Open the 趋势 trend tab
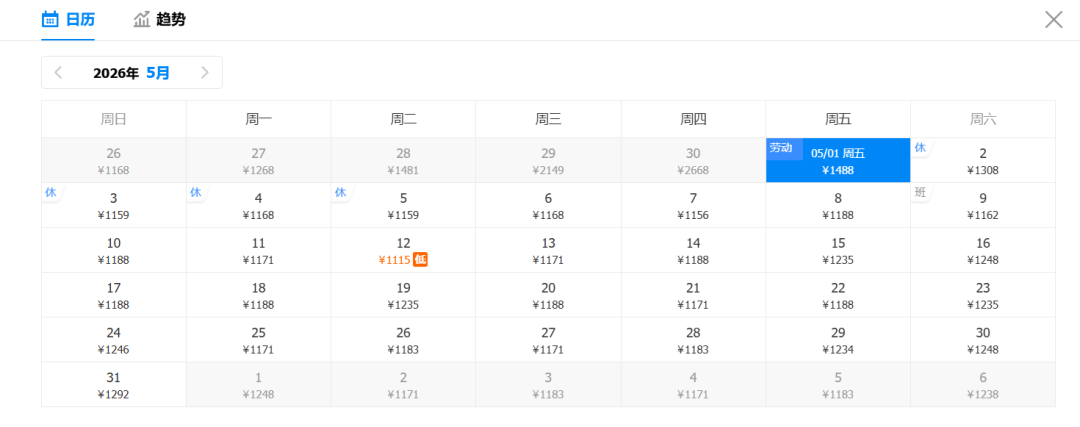Image resolution: width=1080 pixels, height=427 pixels. [159, 19]
